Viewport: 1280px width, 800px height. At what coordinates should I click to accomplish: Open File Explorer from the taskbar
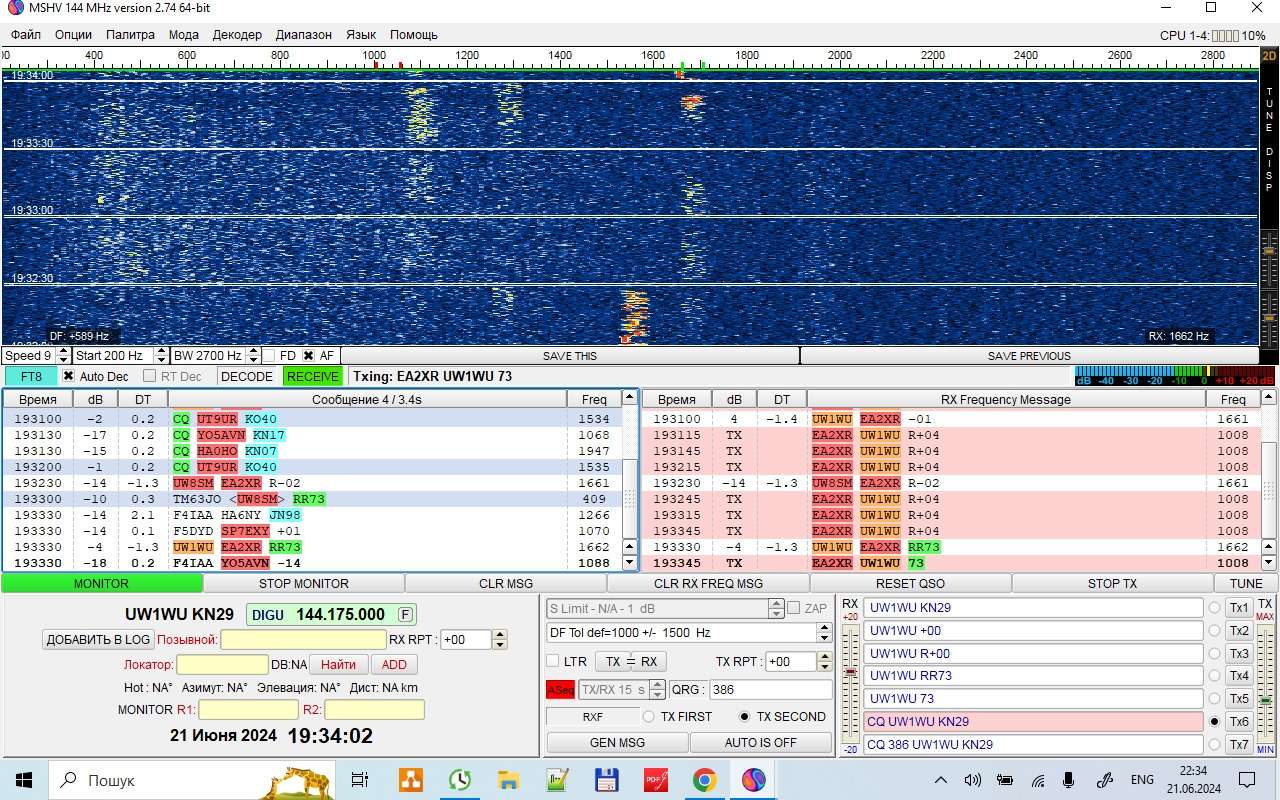(x=508, y=780)
